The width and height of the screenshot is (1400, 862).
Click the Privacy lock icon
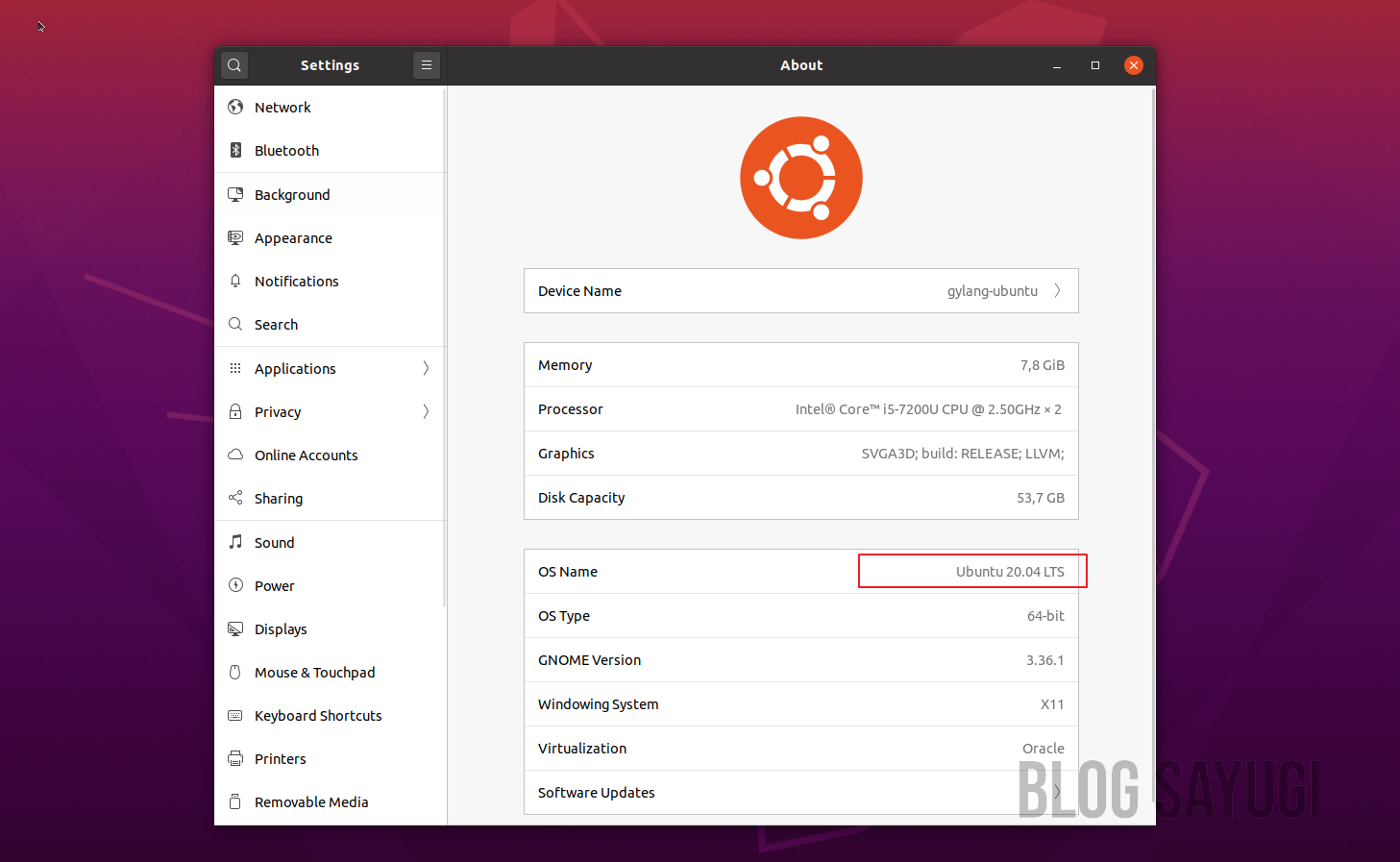(x=235, y=411)
